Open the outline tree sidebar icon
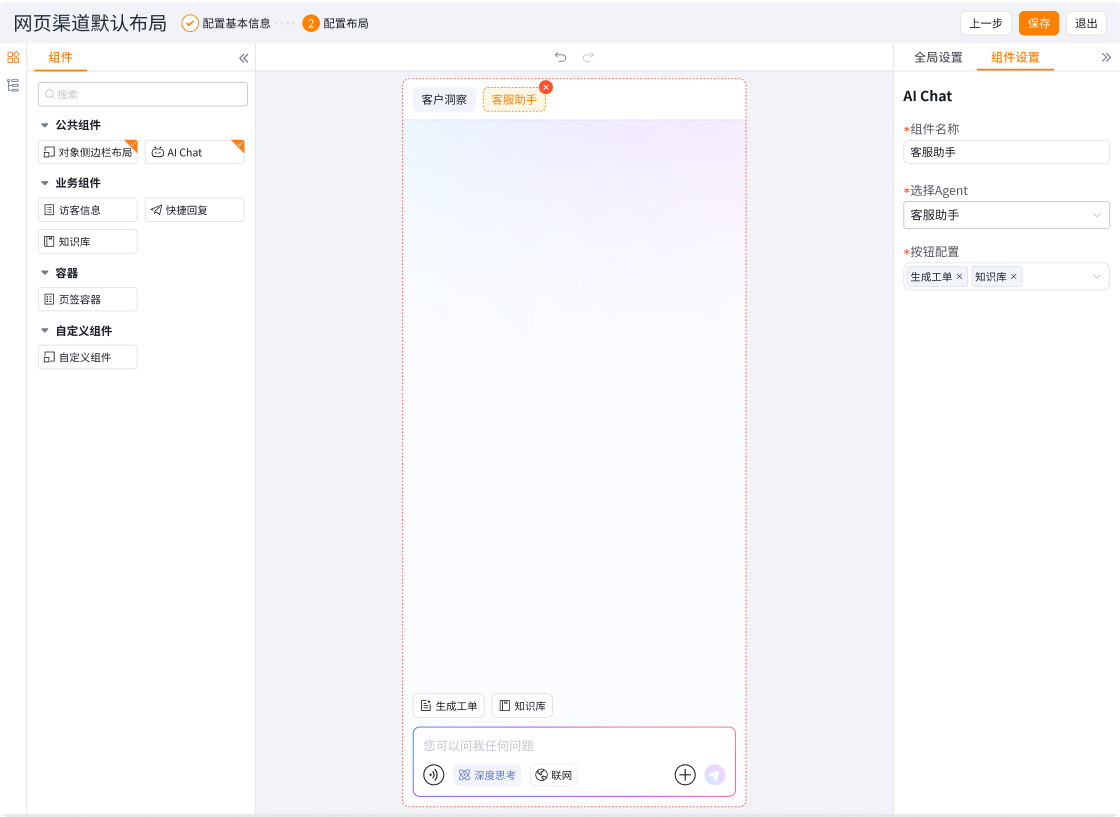The height and width of the screenshot is (817, 1120). tap(13, 85)
